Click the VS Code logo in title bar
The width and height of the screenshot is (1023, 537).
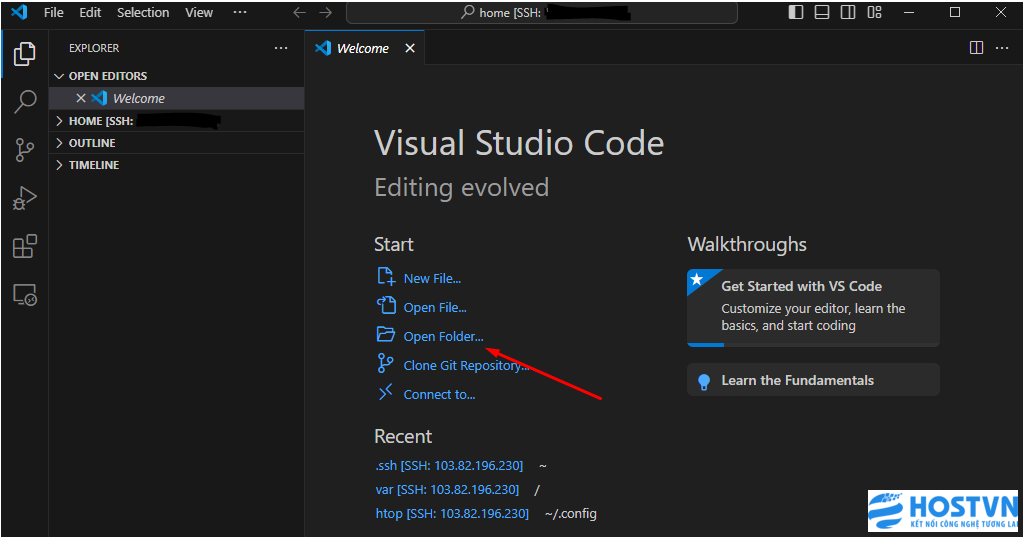click(20, 12)
